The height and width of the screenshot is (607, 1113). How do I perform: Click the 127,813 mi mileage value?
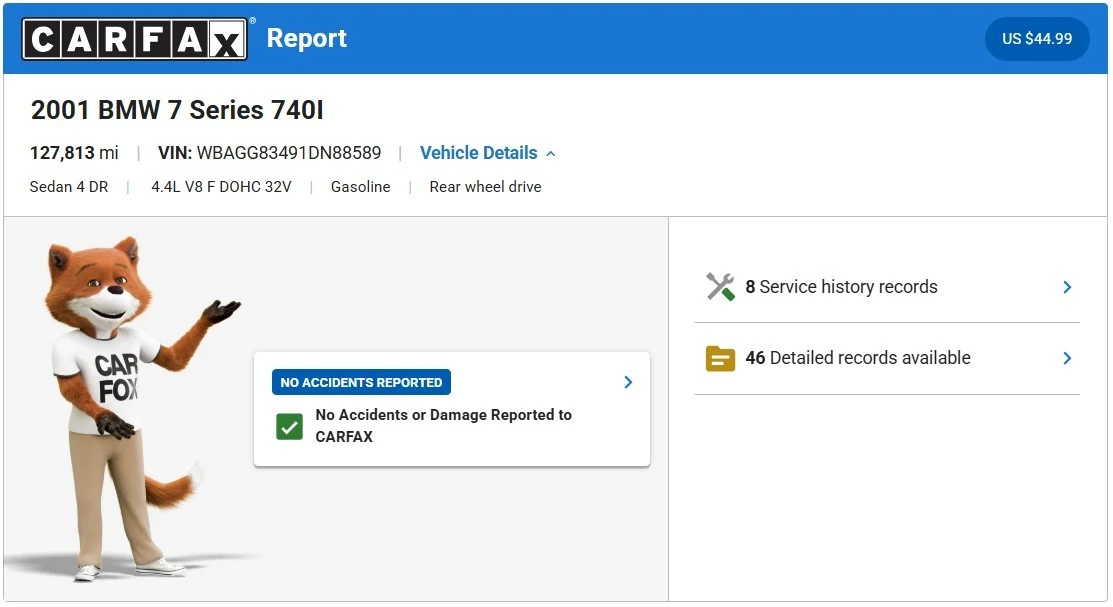coord(74,153)
